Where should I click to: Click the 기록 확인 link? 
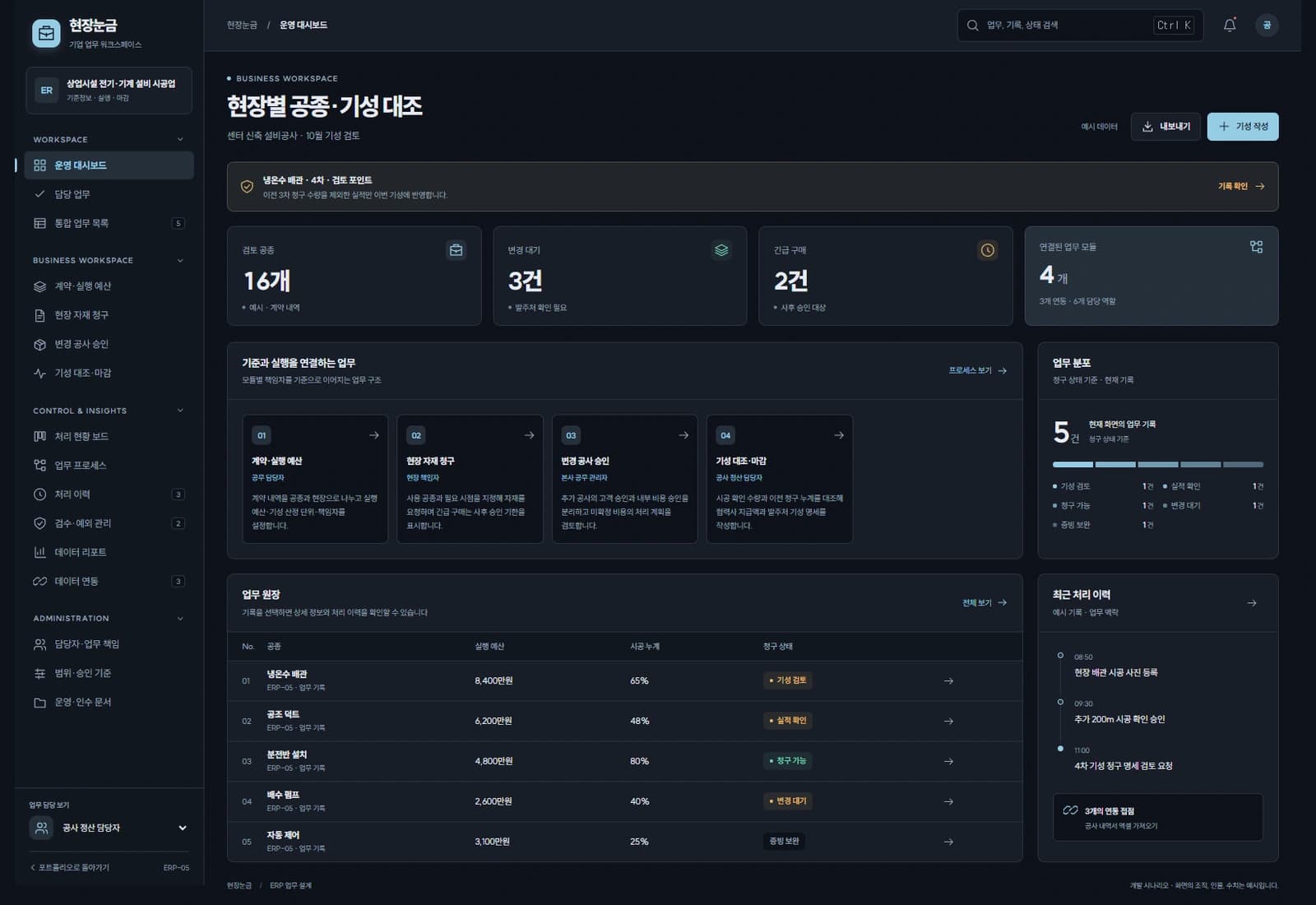coord(1241,187)
